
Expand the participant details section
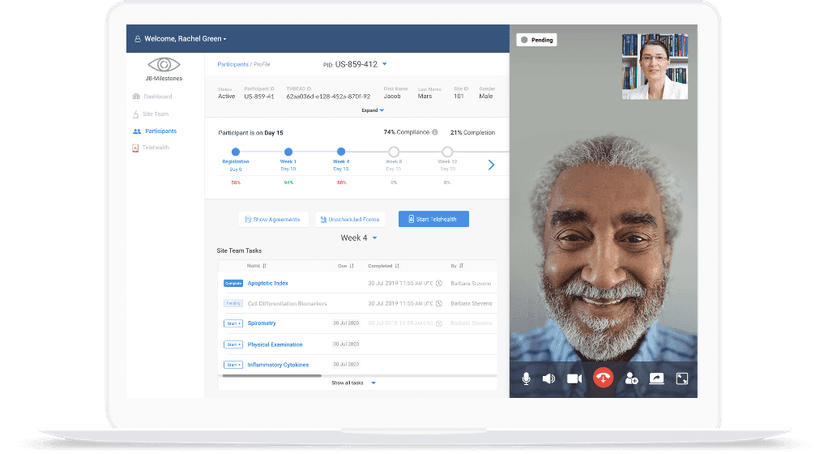tap(372, 110)
